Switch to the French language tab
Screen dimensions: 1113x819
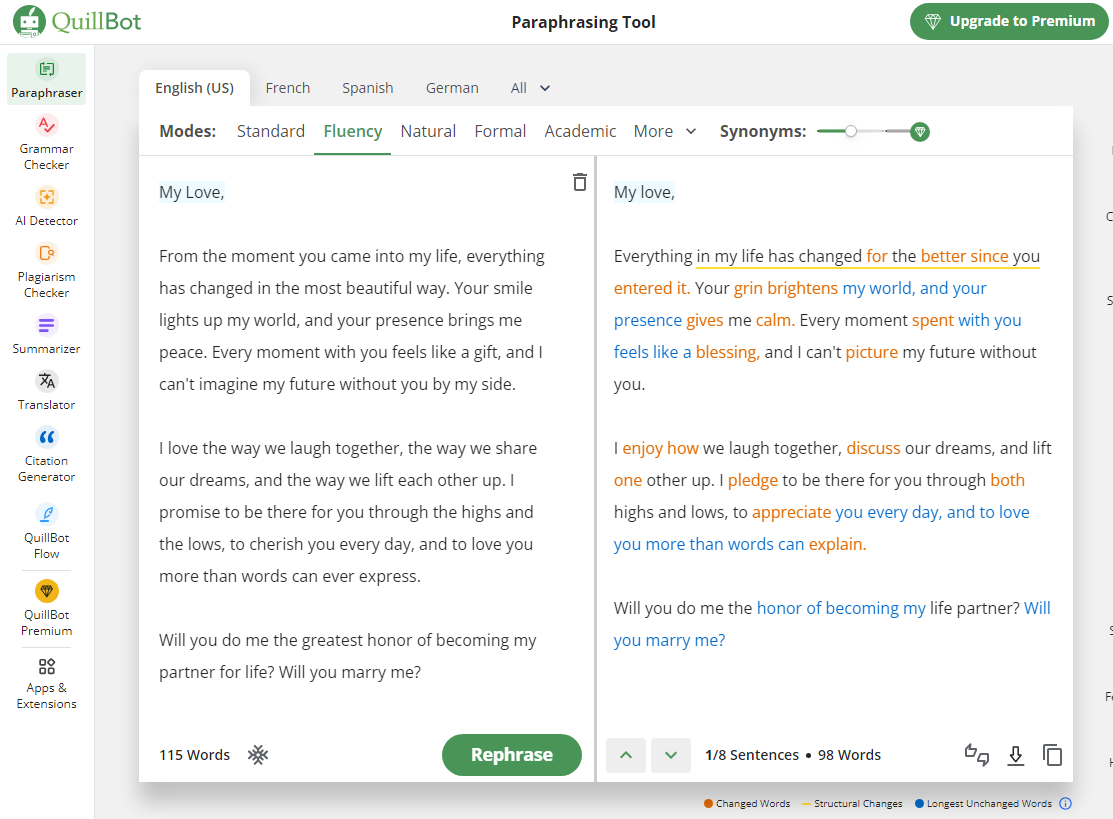coord(288,88)
